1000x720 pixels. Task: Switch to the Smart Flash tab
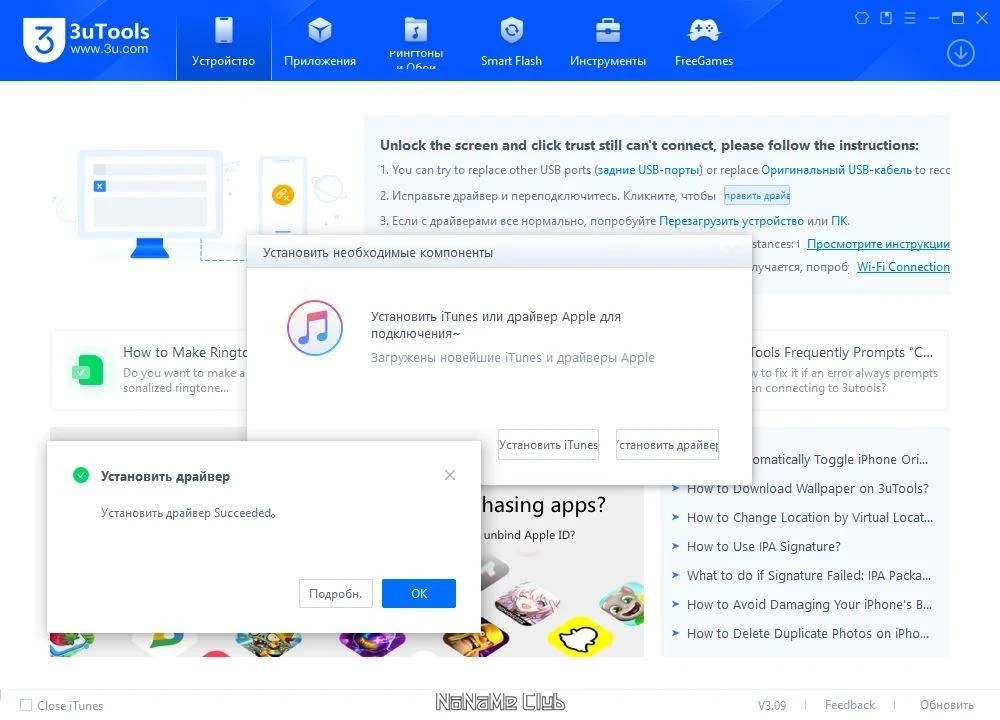pyautogui.click(x=511, y=41)
